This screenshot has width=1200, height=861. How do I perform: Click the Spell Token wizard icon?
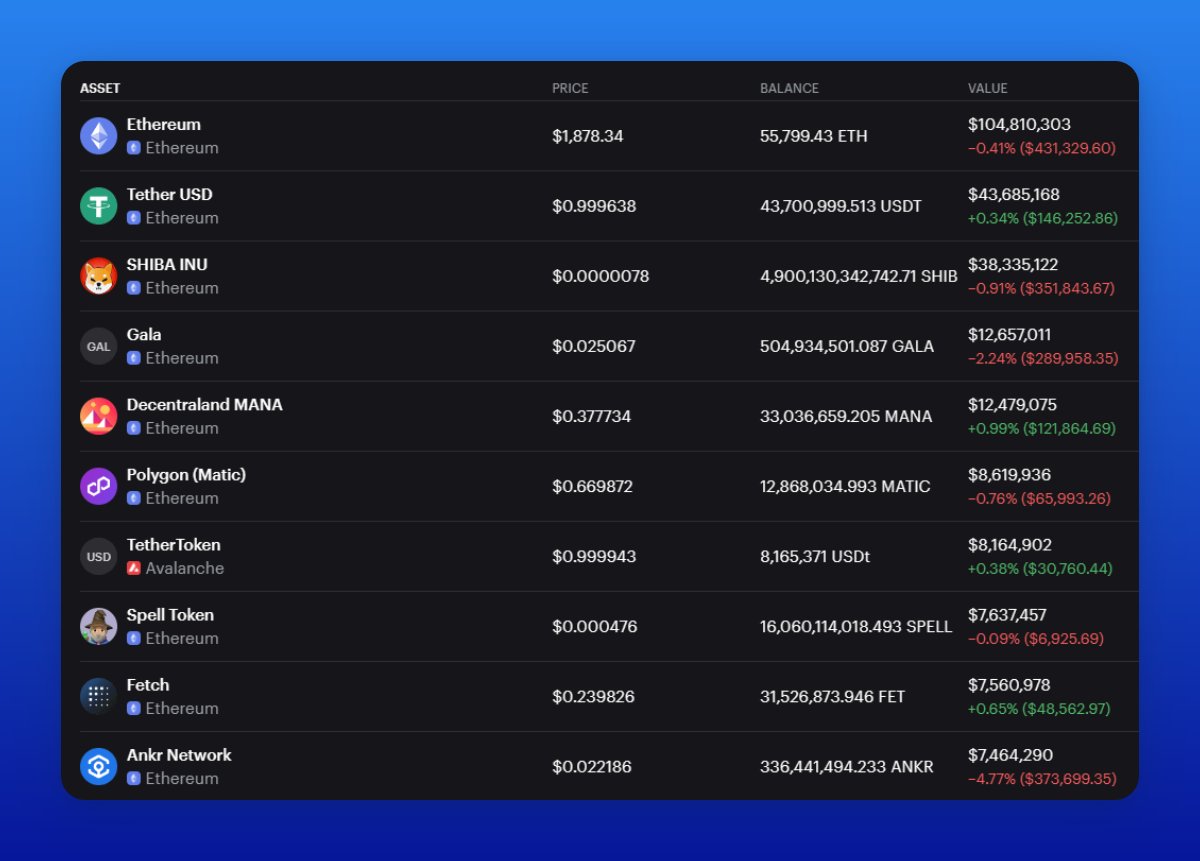[99, 626]
